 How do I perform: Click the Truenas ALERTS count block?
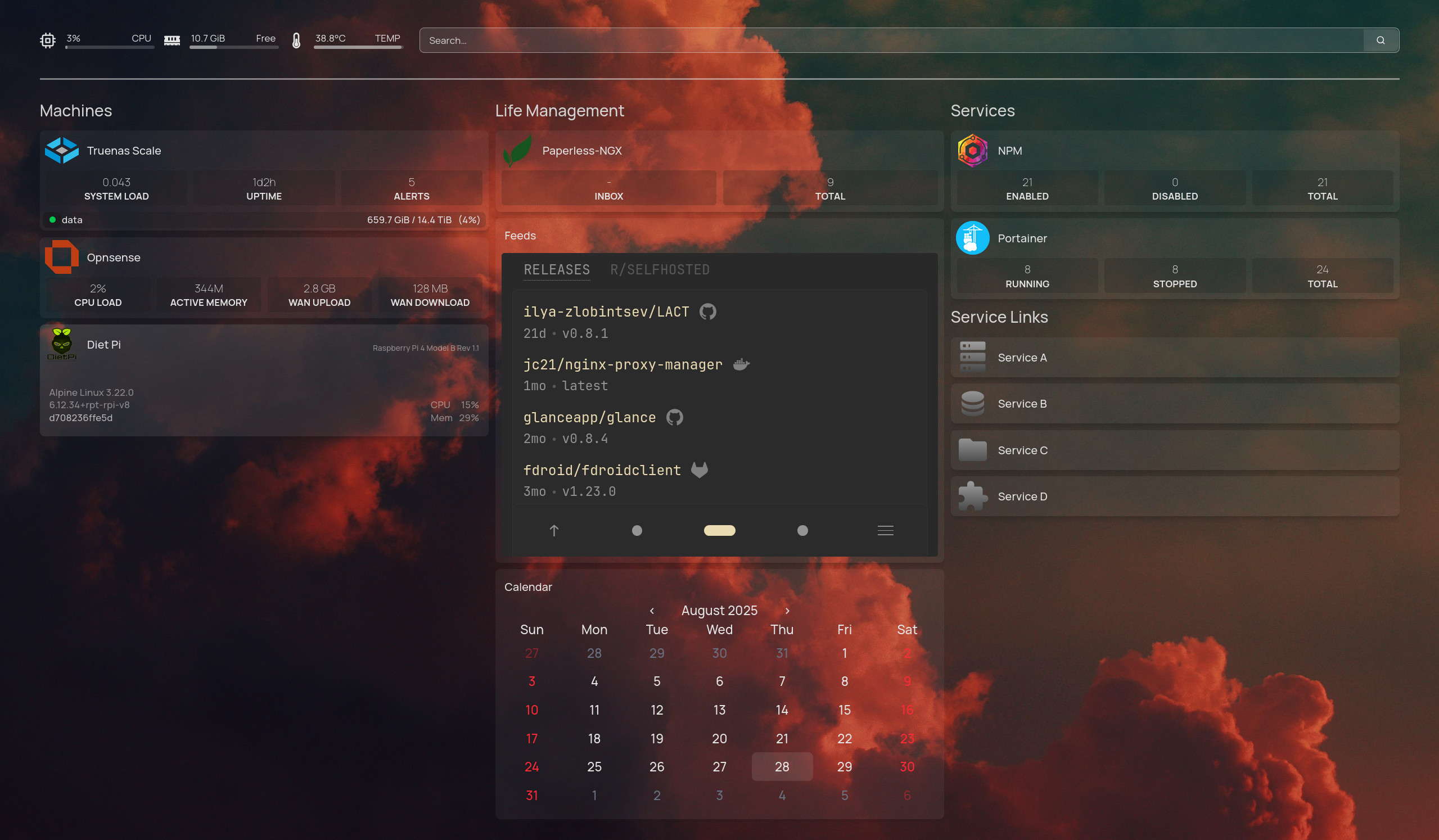pos(411,188)
